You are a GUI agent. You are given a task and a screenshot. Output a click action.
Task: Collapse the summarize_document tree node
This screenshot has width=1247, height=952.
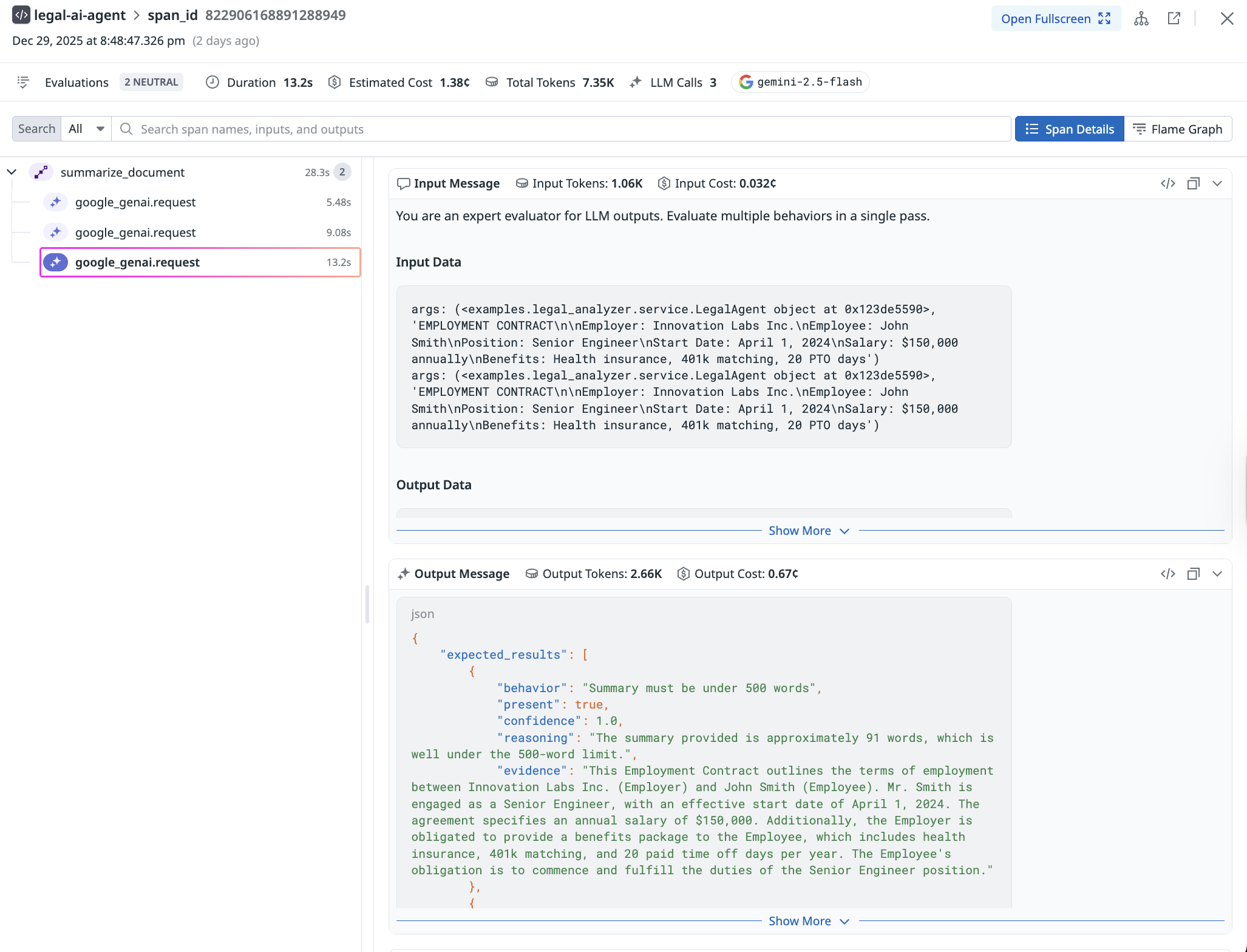point(12,172)
